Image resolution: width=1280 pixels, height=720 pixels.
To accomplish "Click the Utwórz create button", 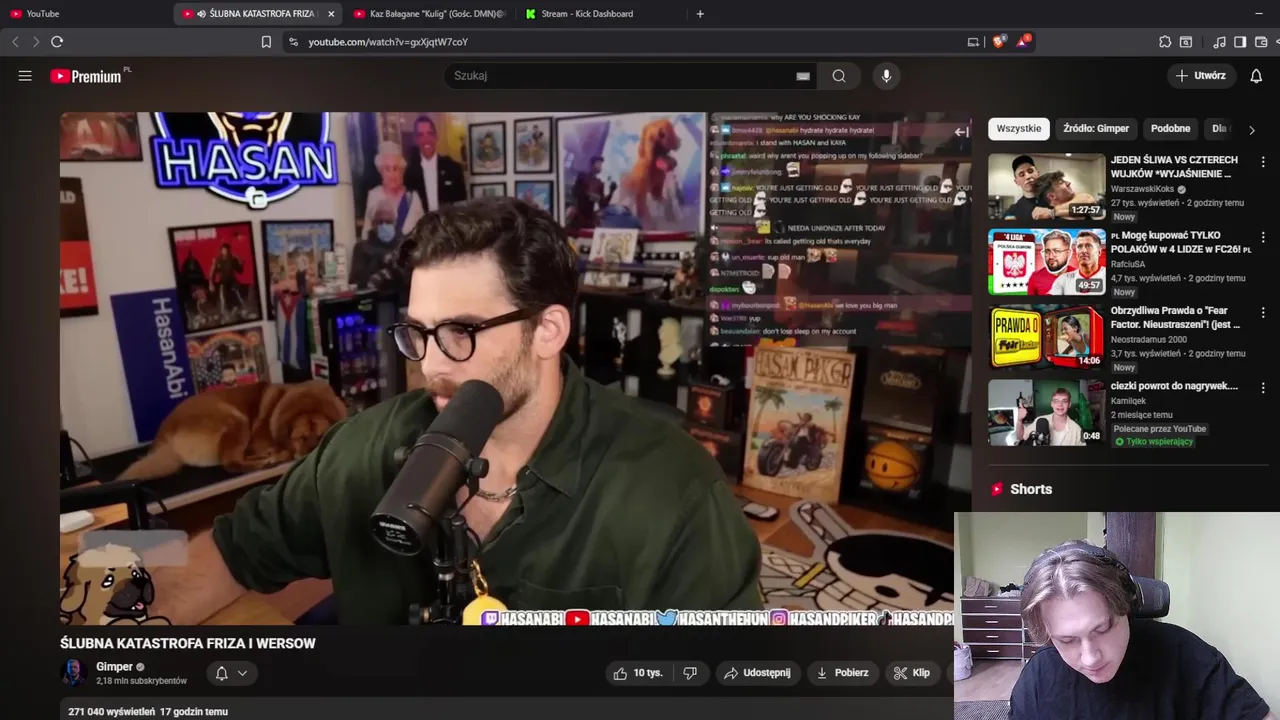I will click(x=1200, y=76).
